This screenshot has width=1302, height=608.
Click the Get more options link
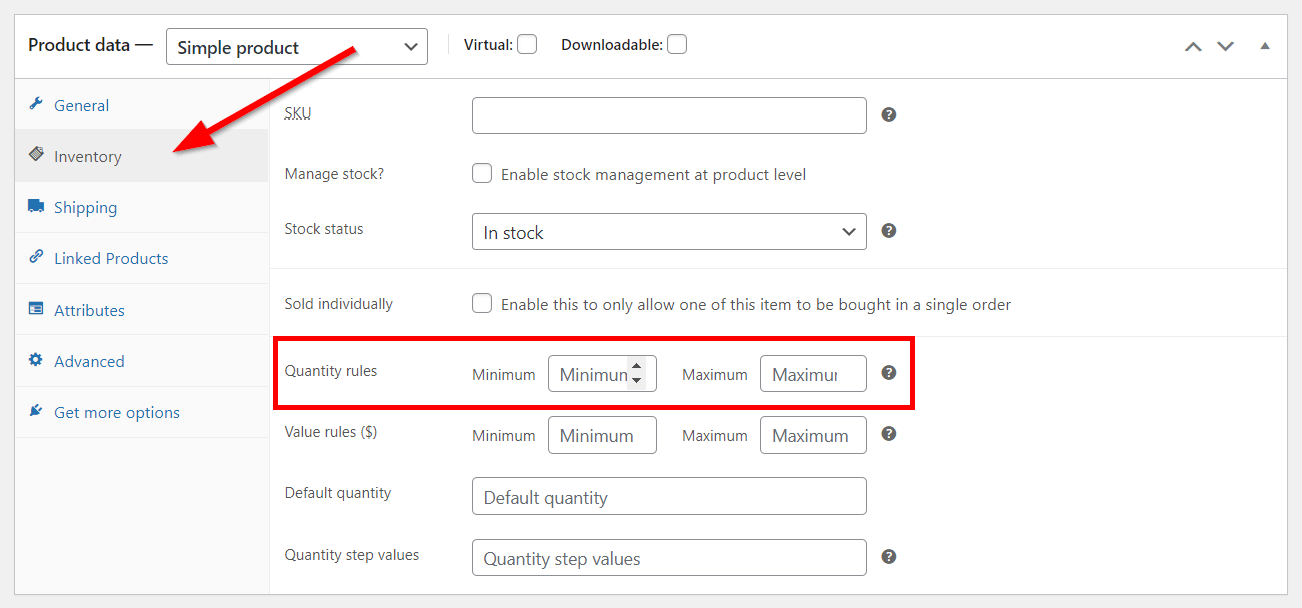(116, 412)
